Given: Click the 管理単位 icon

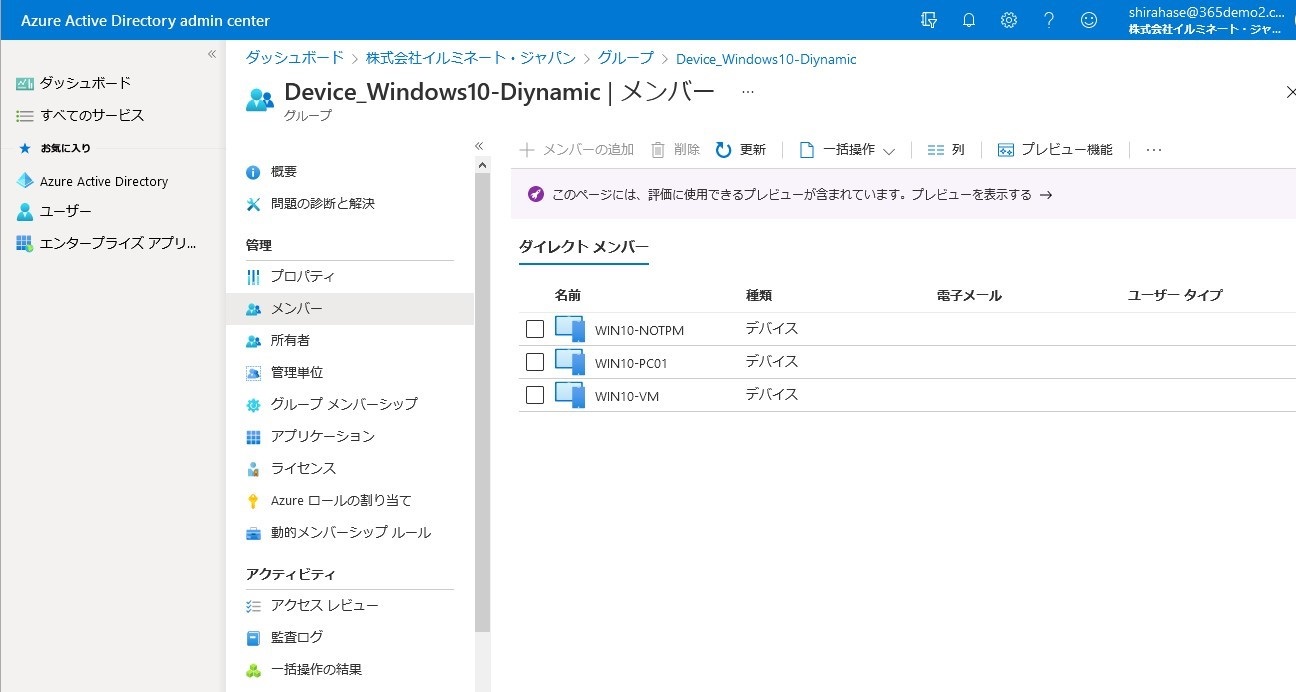Looking at the screenshot, I should pyautogui.click(x=253, y=373).
